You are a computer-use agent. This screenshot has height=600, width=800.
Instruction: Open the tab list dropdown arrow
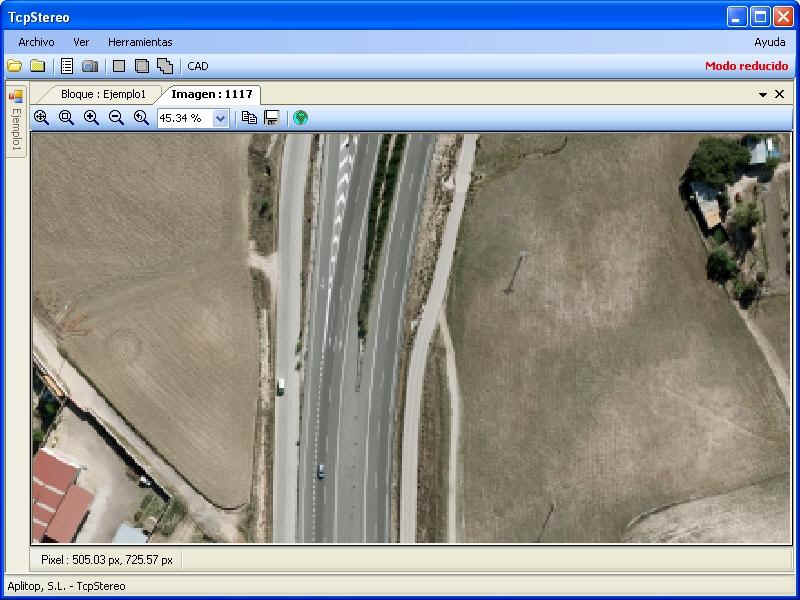763,94
